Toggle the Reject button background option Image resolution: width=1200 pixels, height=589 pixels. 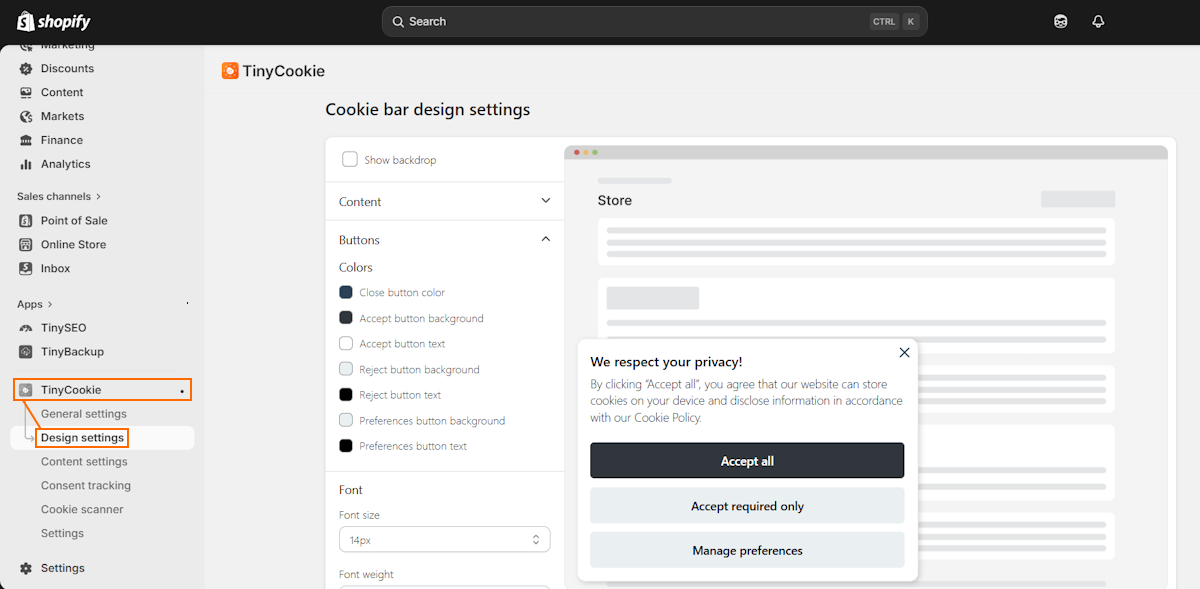pos(345,369)
